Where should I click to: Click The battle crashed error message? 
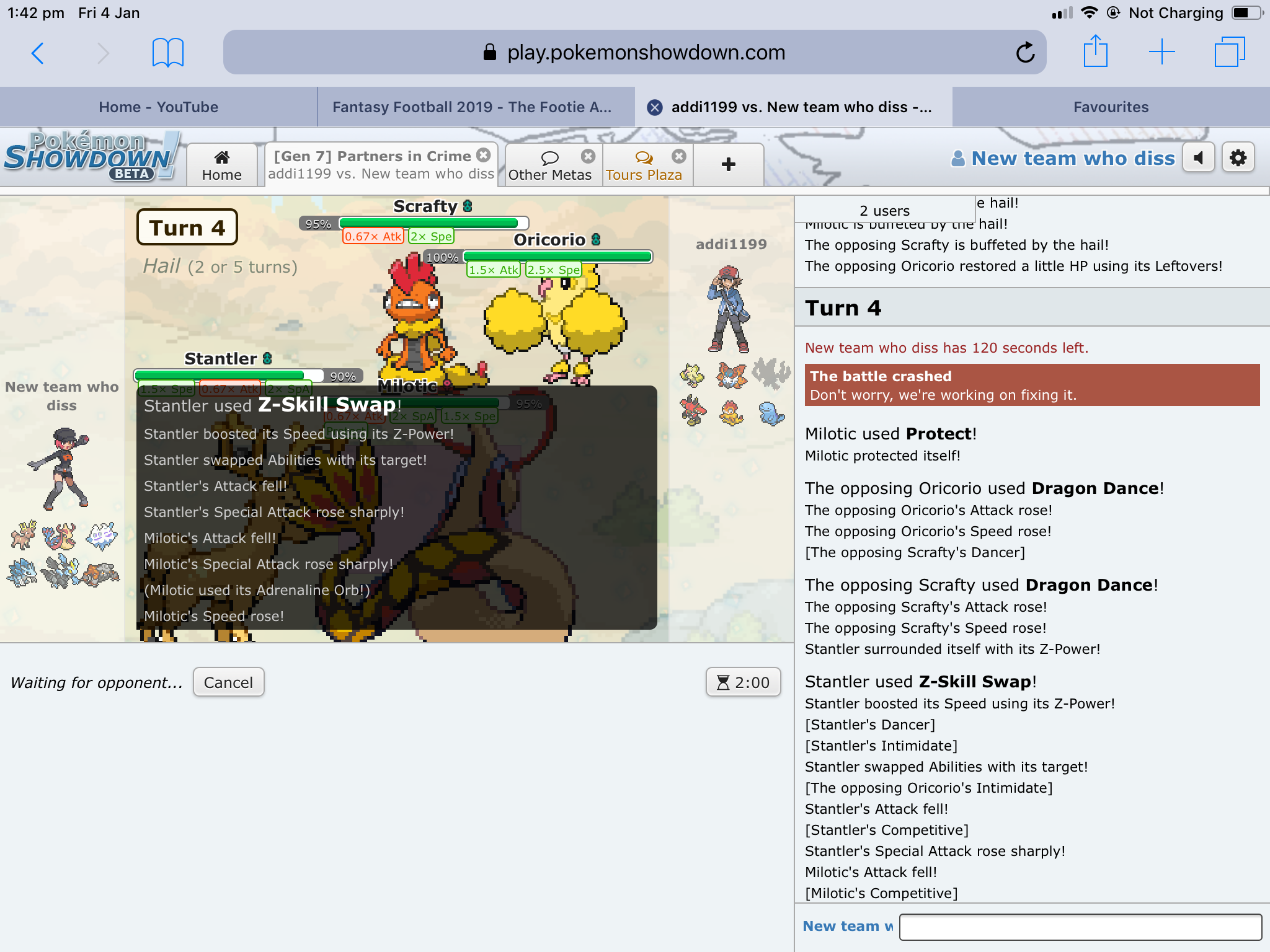point(1032,385)
